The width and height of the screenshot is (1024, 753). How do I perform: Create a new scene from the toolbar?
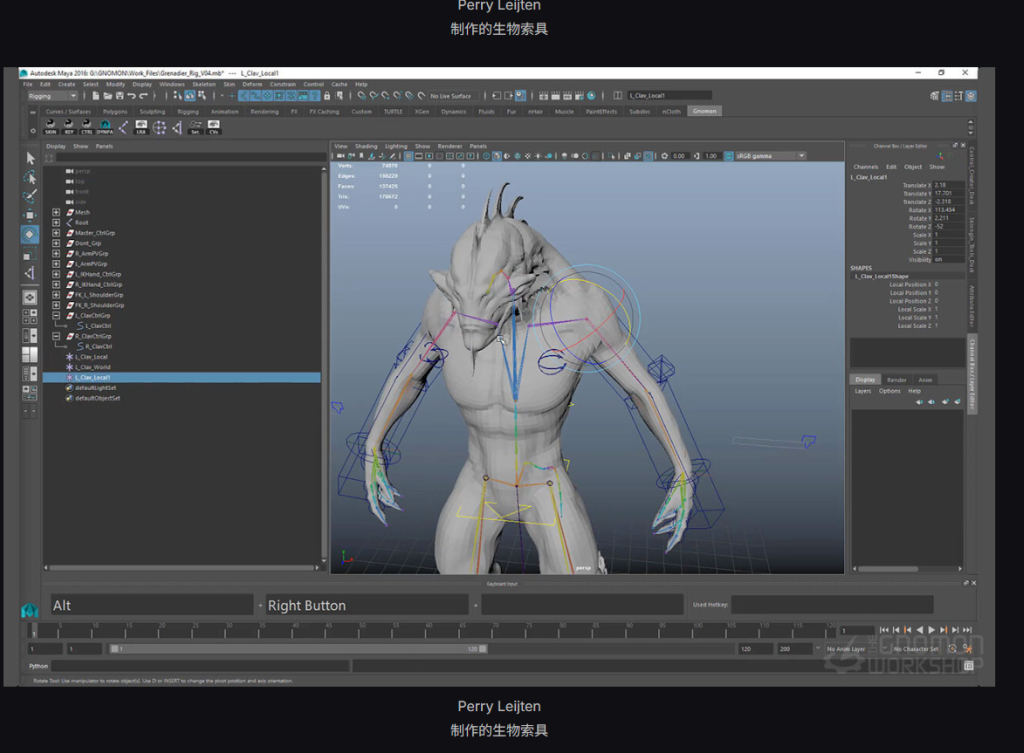point(96,96)
